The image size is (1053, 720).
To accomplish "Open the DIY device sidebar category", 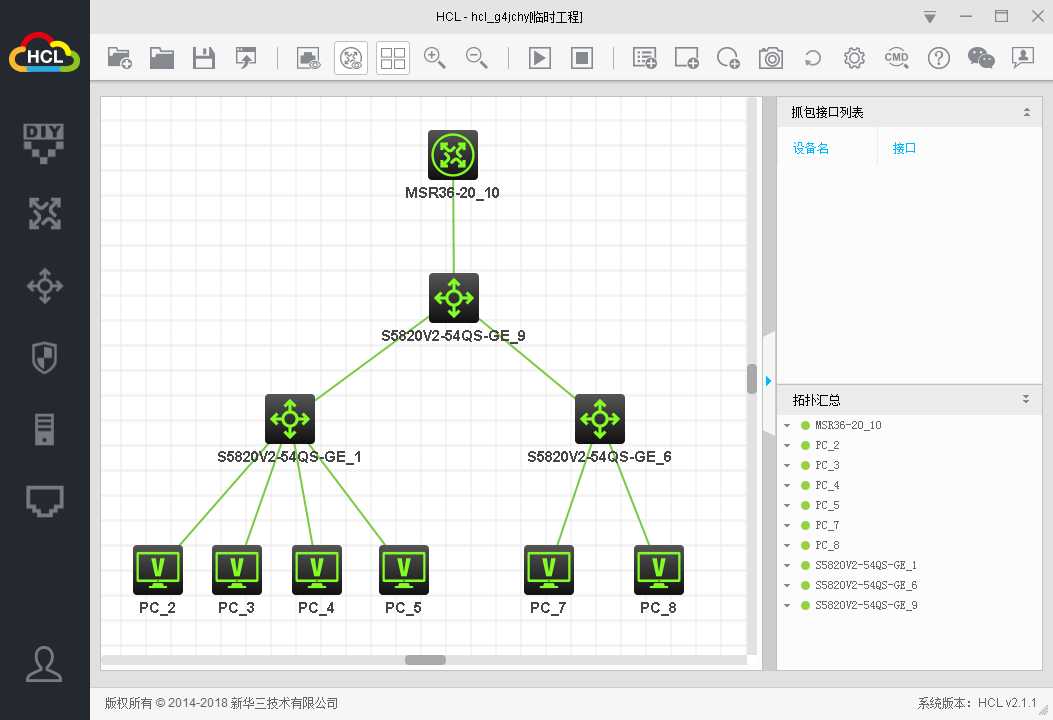I will pyautogui.click(x=44, y=143).
